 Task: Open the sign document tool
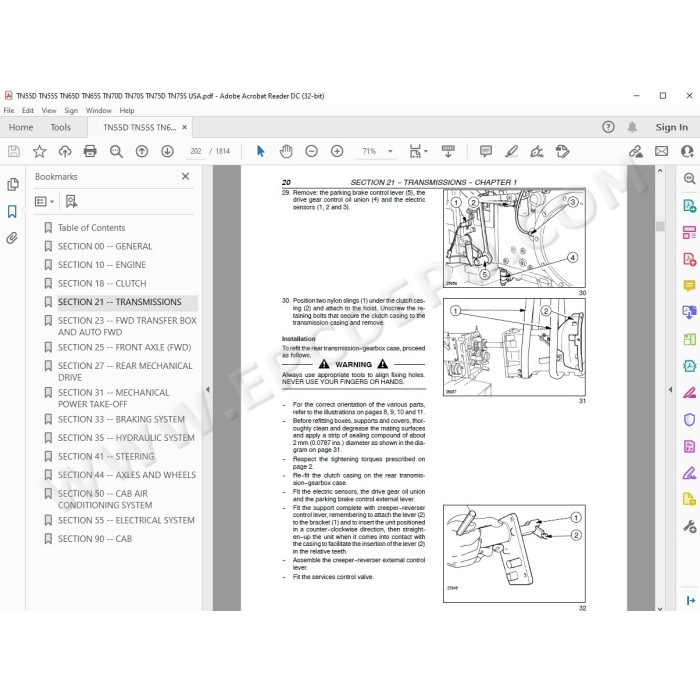(537, 151)
